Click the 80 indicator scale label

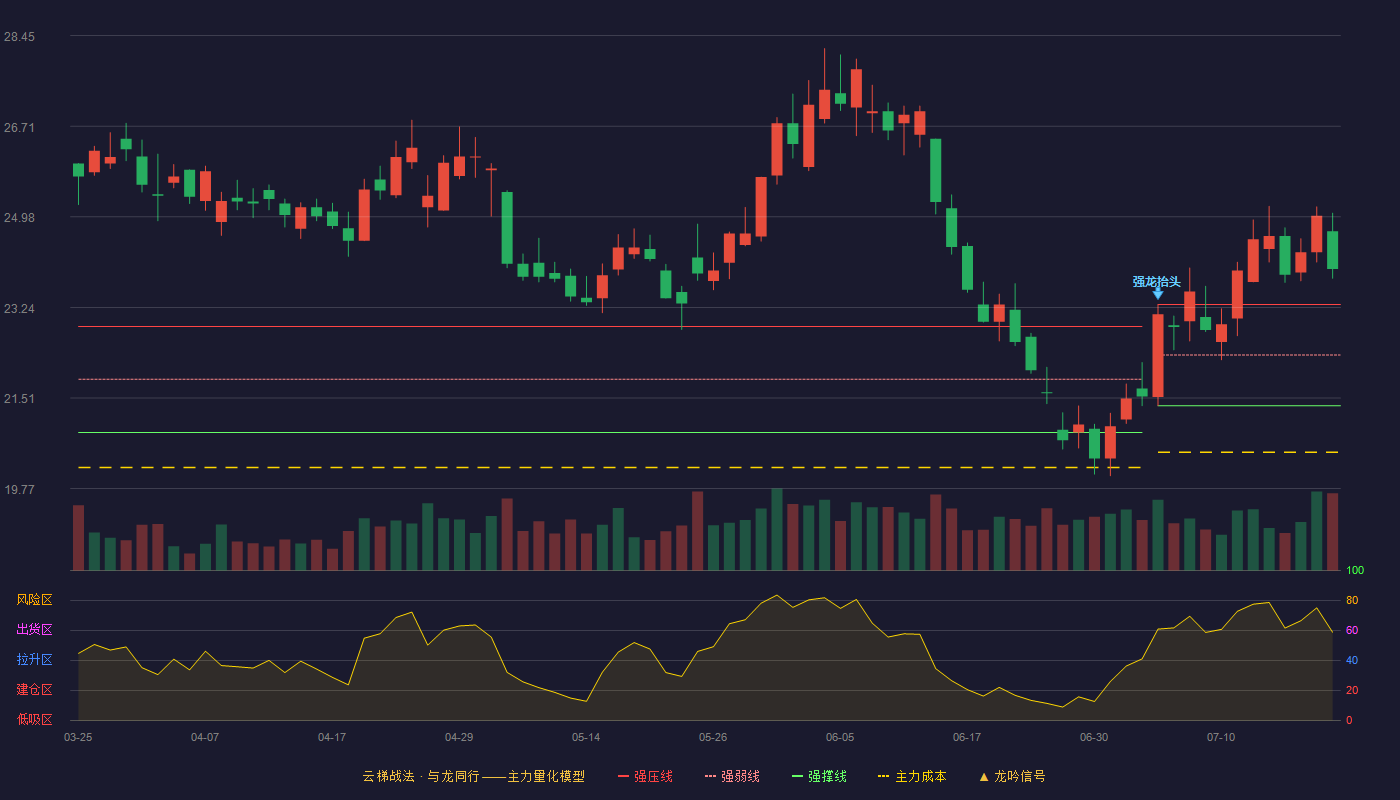(x=1352, y=601)
